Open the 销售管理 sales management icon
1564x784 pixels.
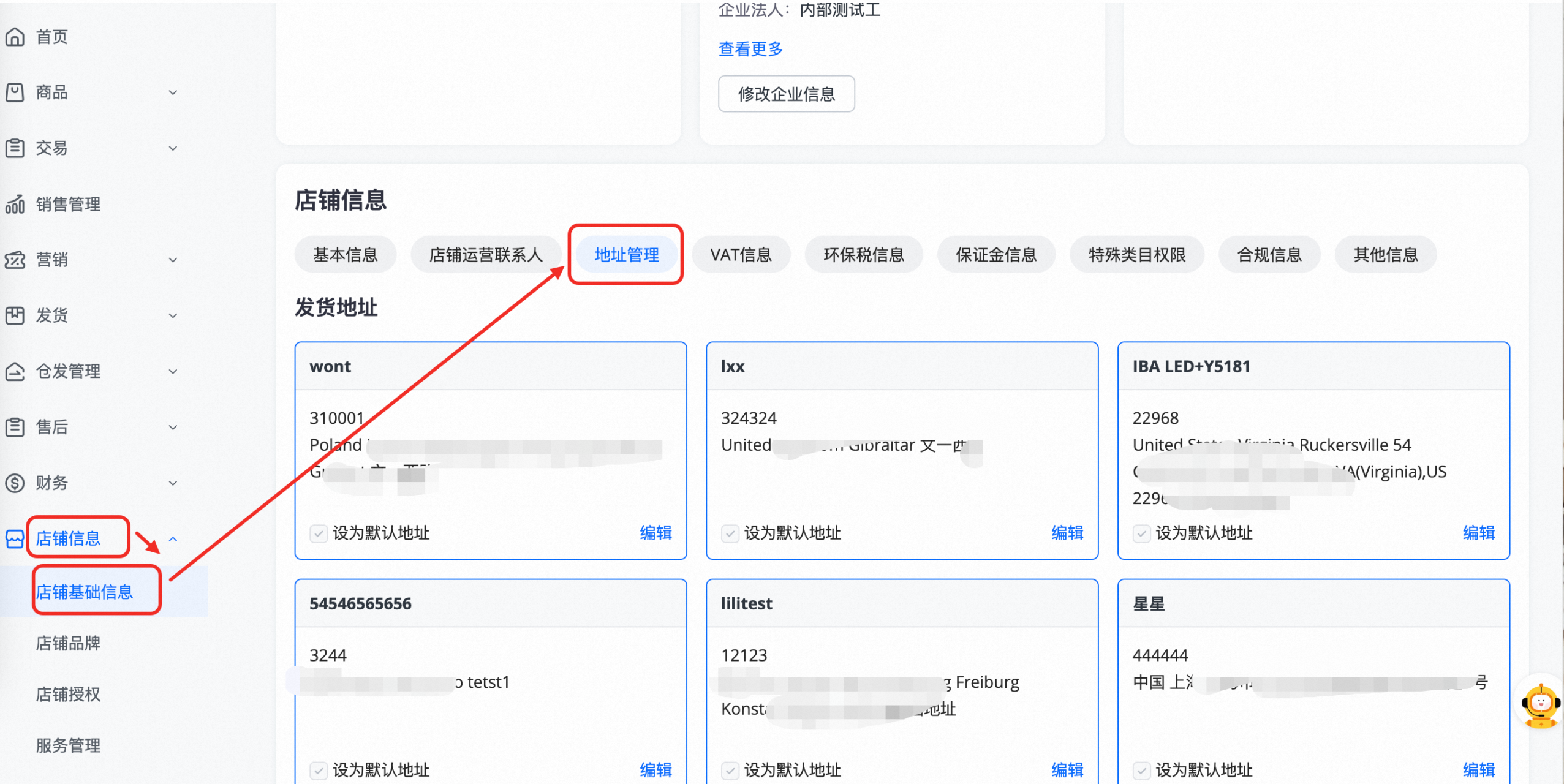[15, 204]
